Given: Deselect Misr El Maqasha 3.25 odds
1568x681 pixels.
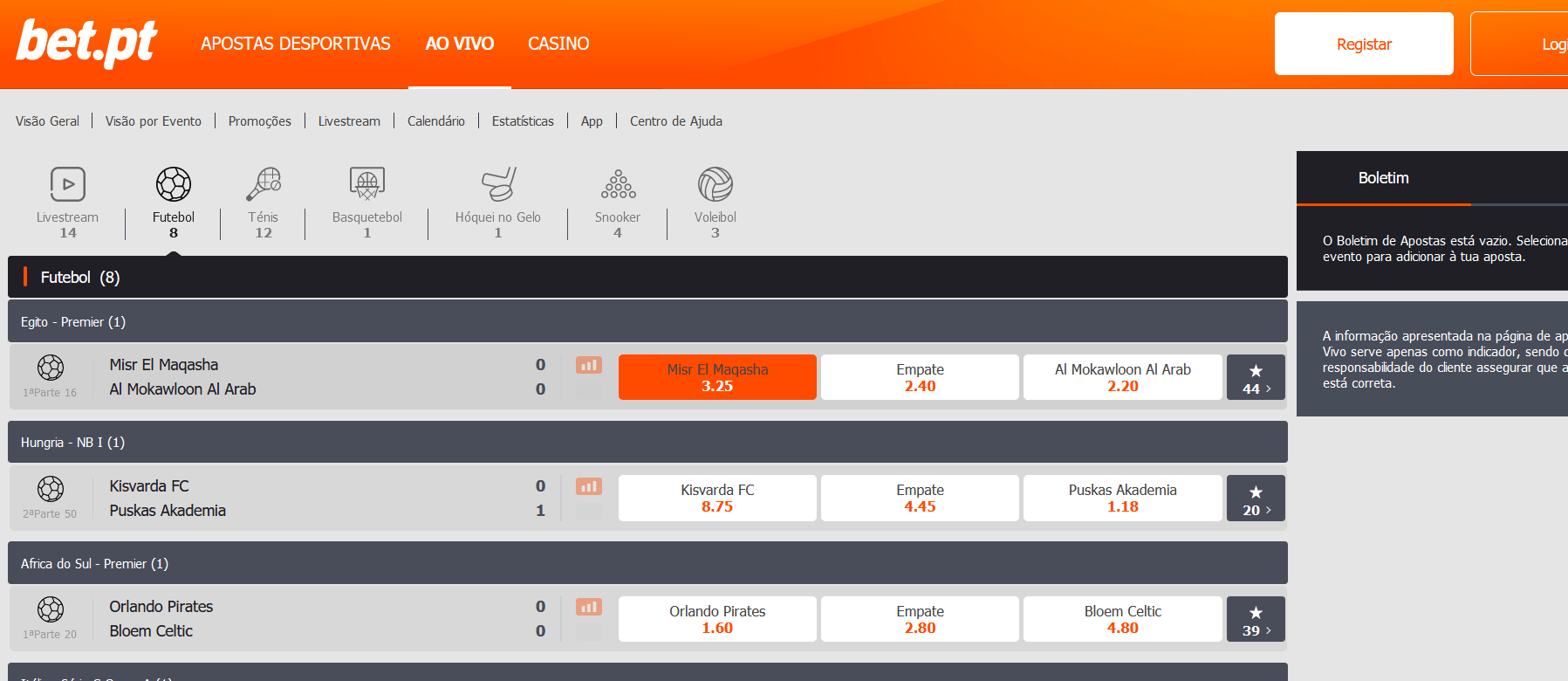Looking at the screenshot, I should pos(717,377).
